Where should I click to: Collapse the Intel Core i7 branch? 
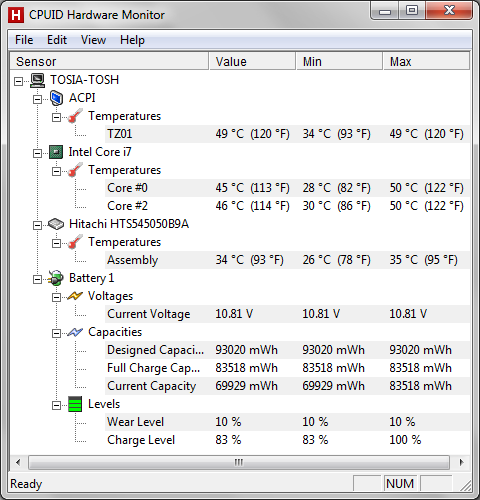coord(37,153)
